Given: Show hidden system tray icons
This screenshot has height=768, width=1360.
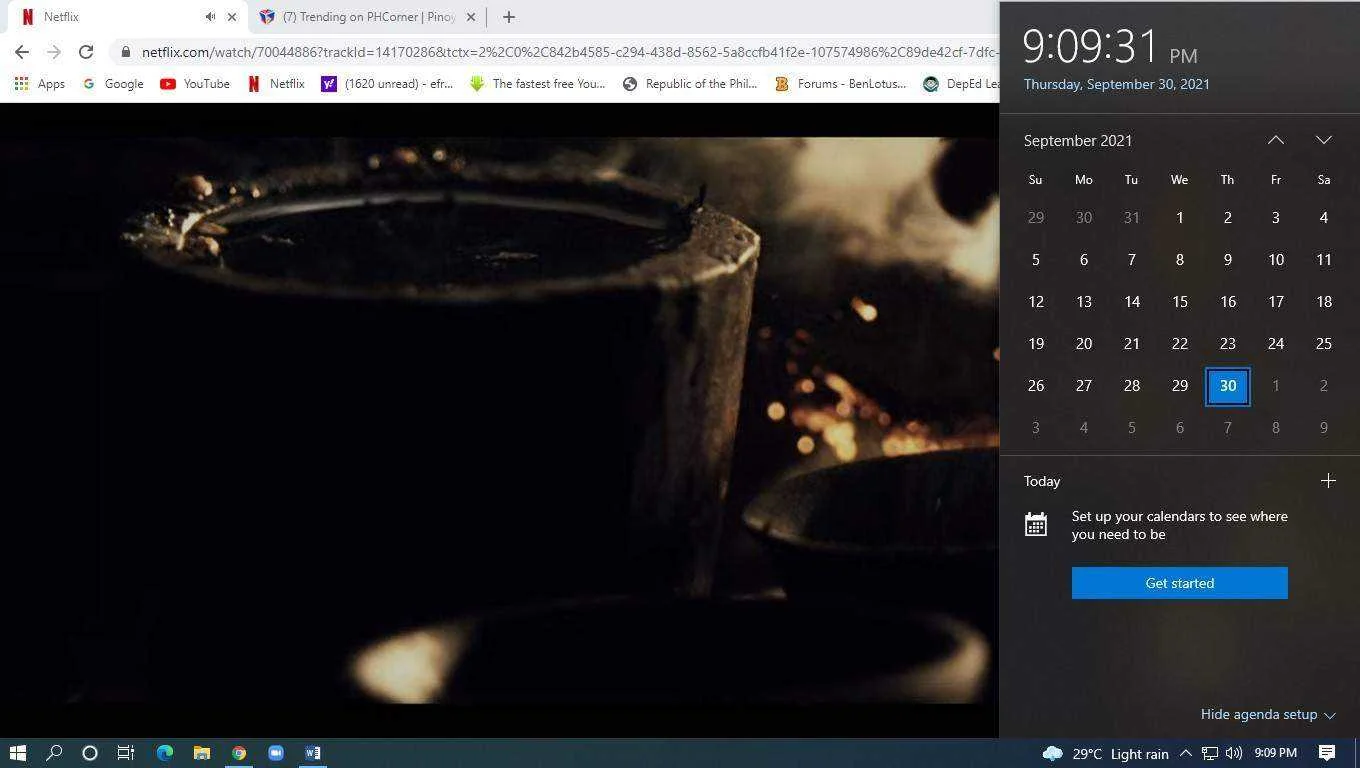Looking at the screenshot, I should pyautogui.click(x=1186, y=753).
